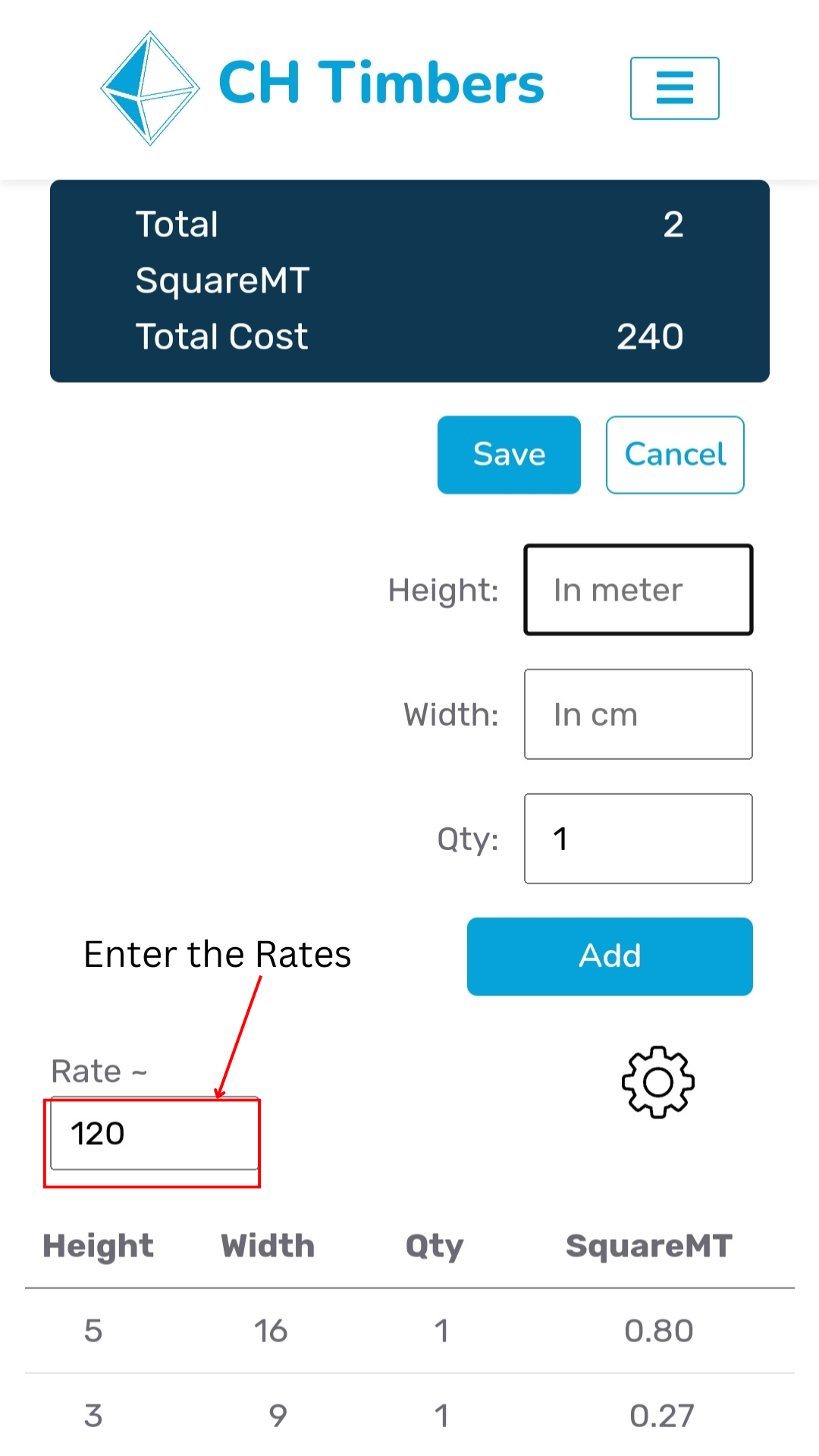Select the Qty input field
This screenshot has height=1456, width=819.
(639, 838)
